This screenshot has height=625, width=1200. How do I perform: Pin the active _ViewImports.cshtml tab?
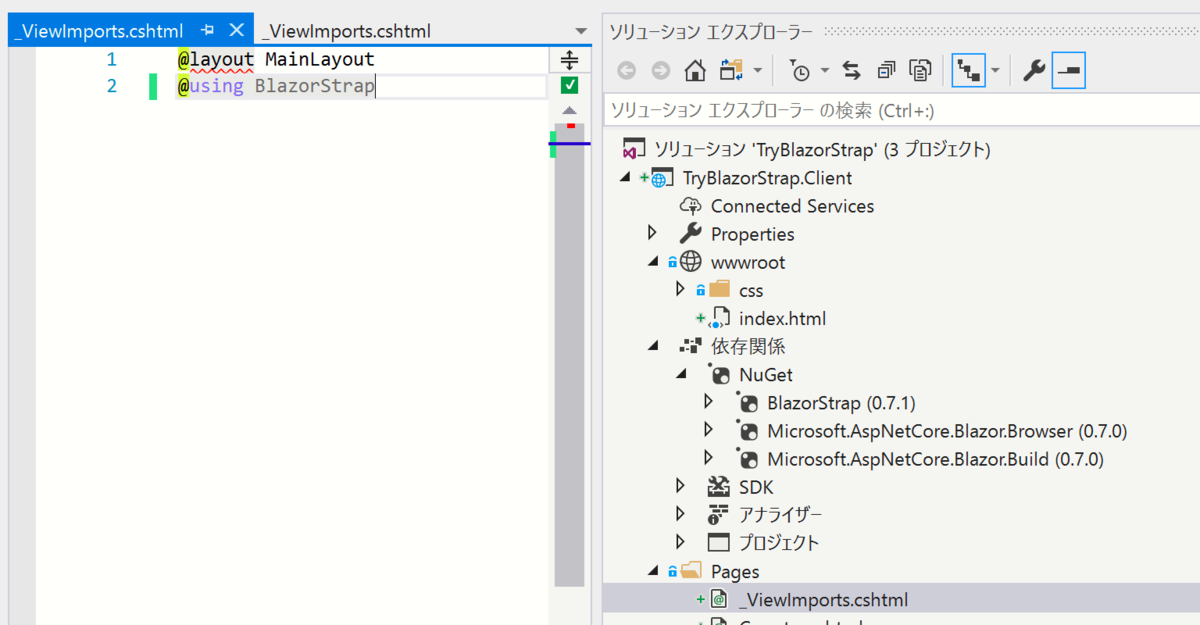click(x=210, y=31)
